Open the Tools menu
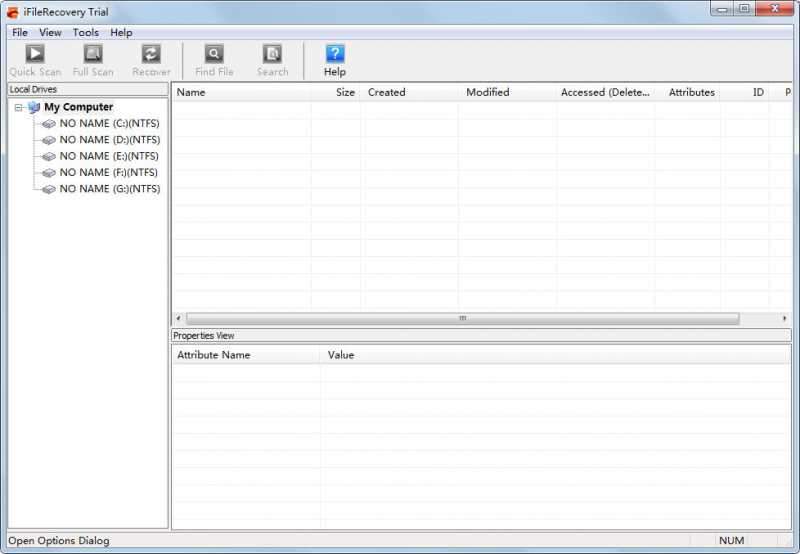This screenshot has height=554, width=800. click(x=85, y=32)
